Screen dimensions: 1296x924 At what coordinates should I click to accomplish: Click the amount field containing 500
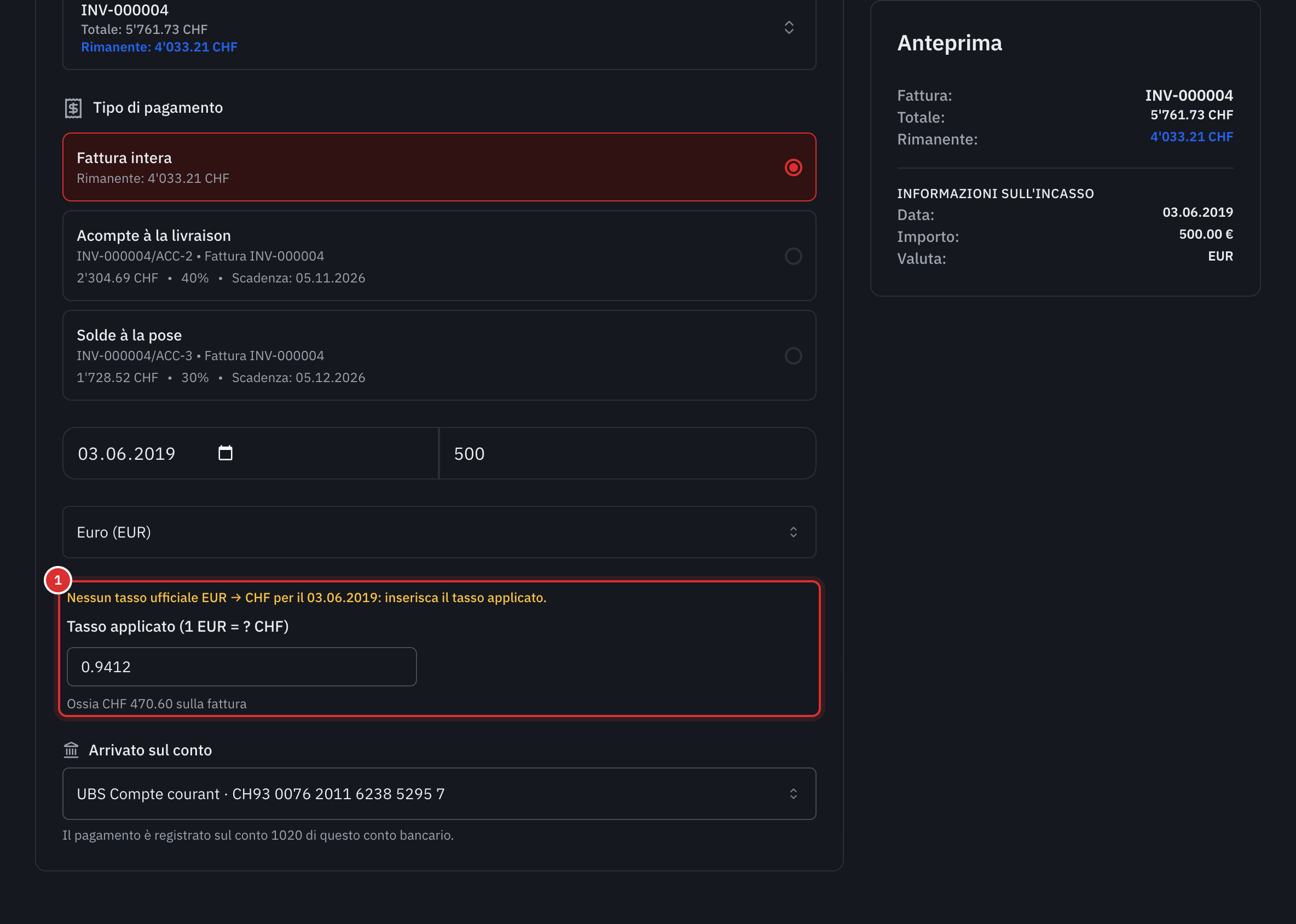[x=628, y=453]
